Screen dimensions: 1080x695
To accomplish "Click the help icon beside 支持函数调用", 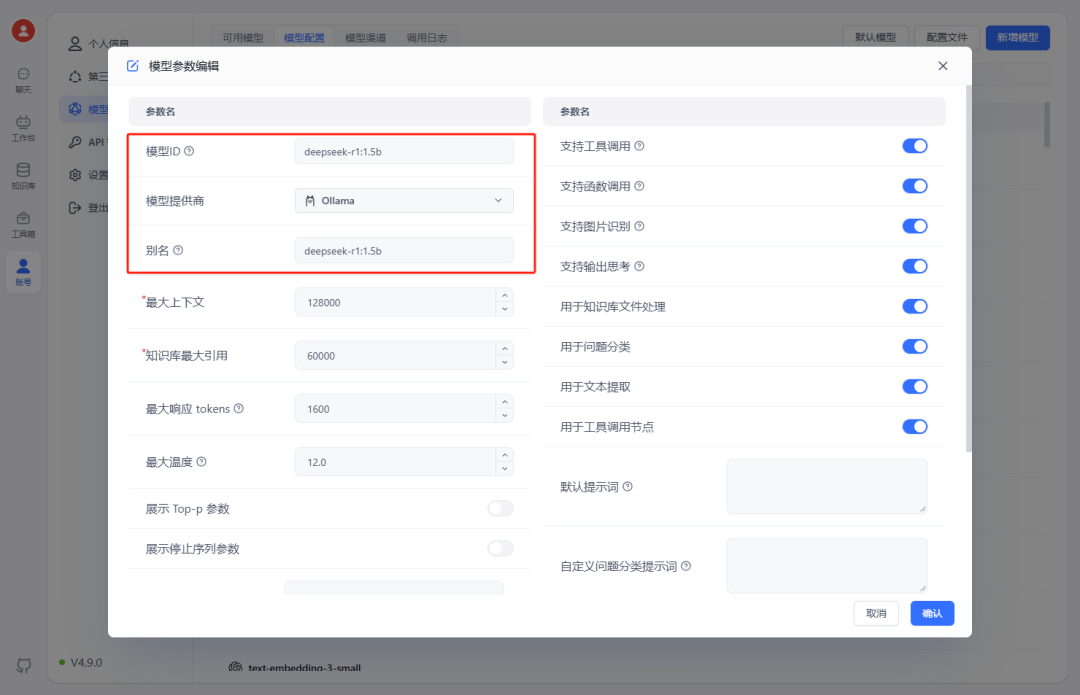I will pos(639,186).
